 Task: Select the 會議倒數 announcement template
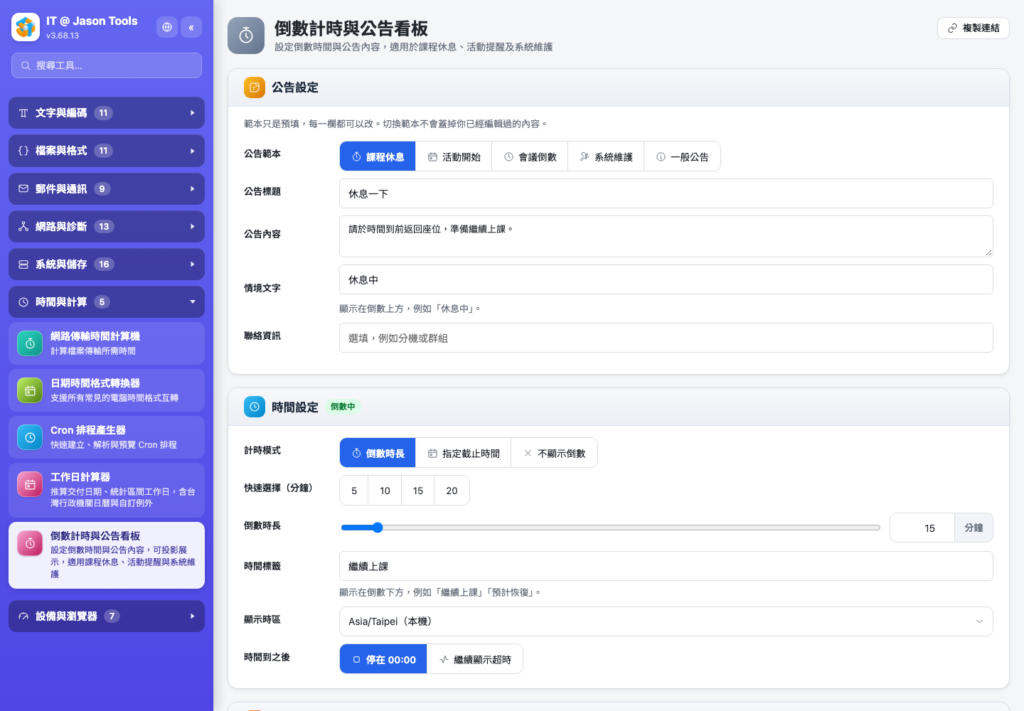pyautogui.click(x=530, y=157)
